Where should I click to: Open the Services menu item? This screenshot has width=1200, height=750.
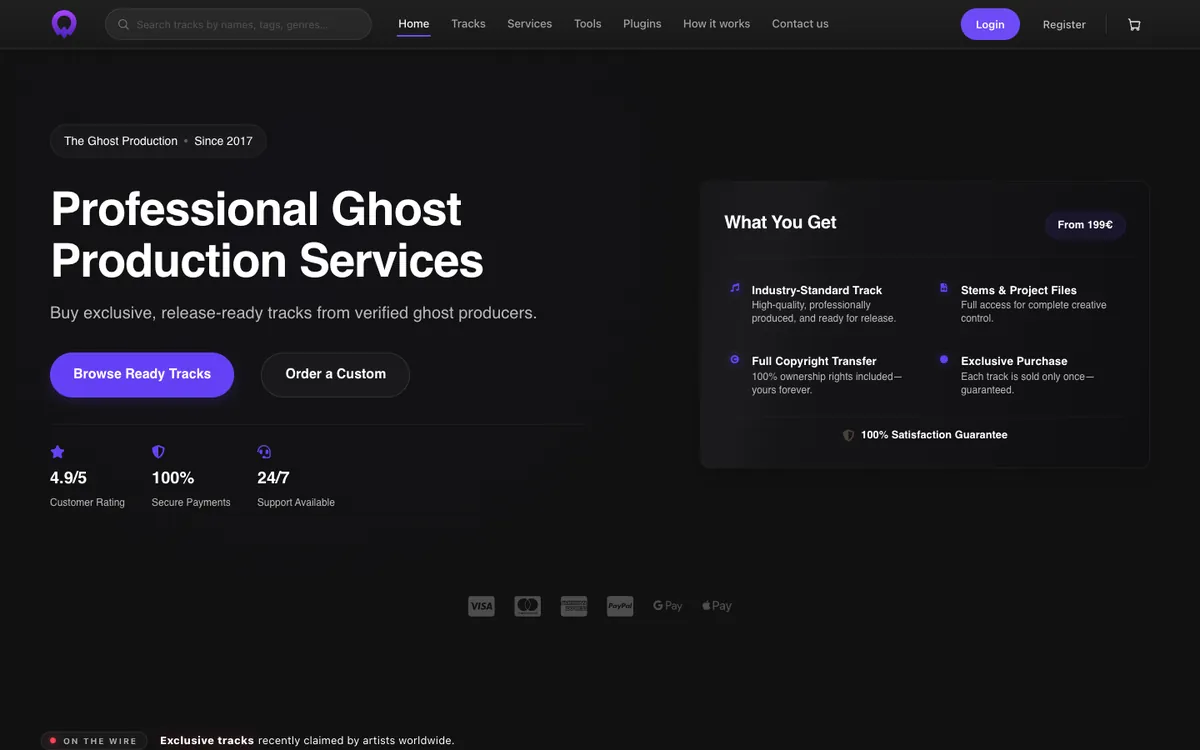click(x=530, y=24)
